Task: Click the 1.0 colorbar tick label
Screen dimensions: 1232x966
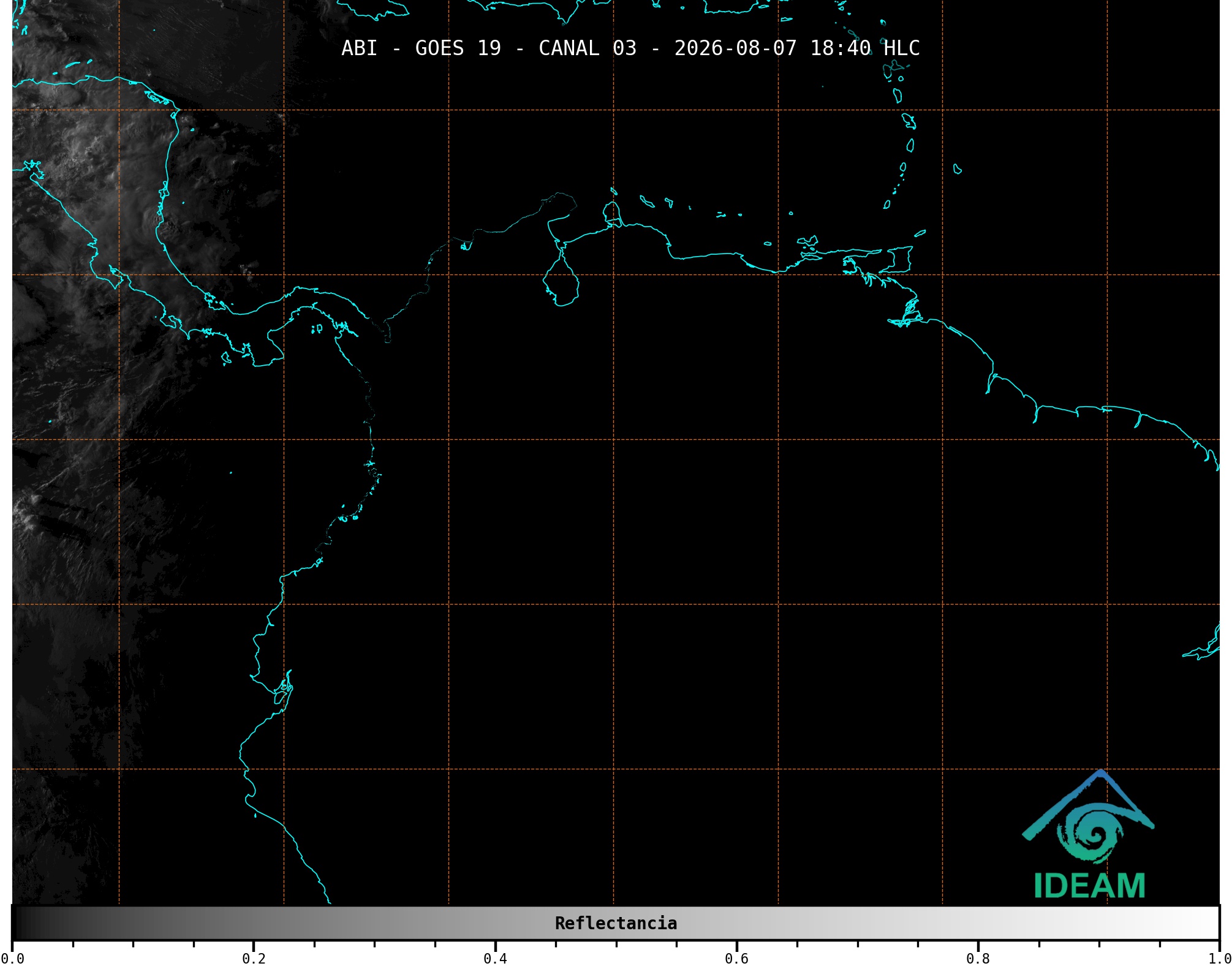Action: point(1219,959)
